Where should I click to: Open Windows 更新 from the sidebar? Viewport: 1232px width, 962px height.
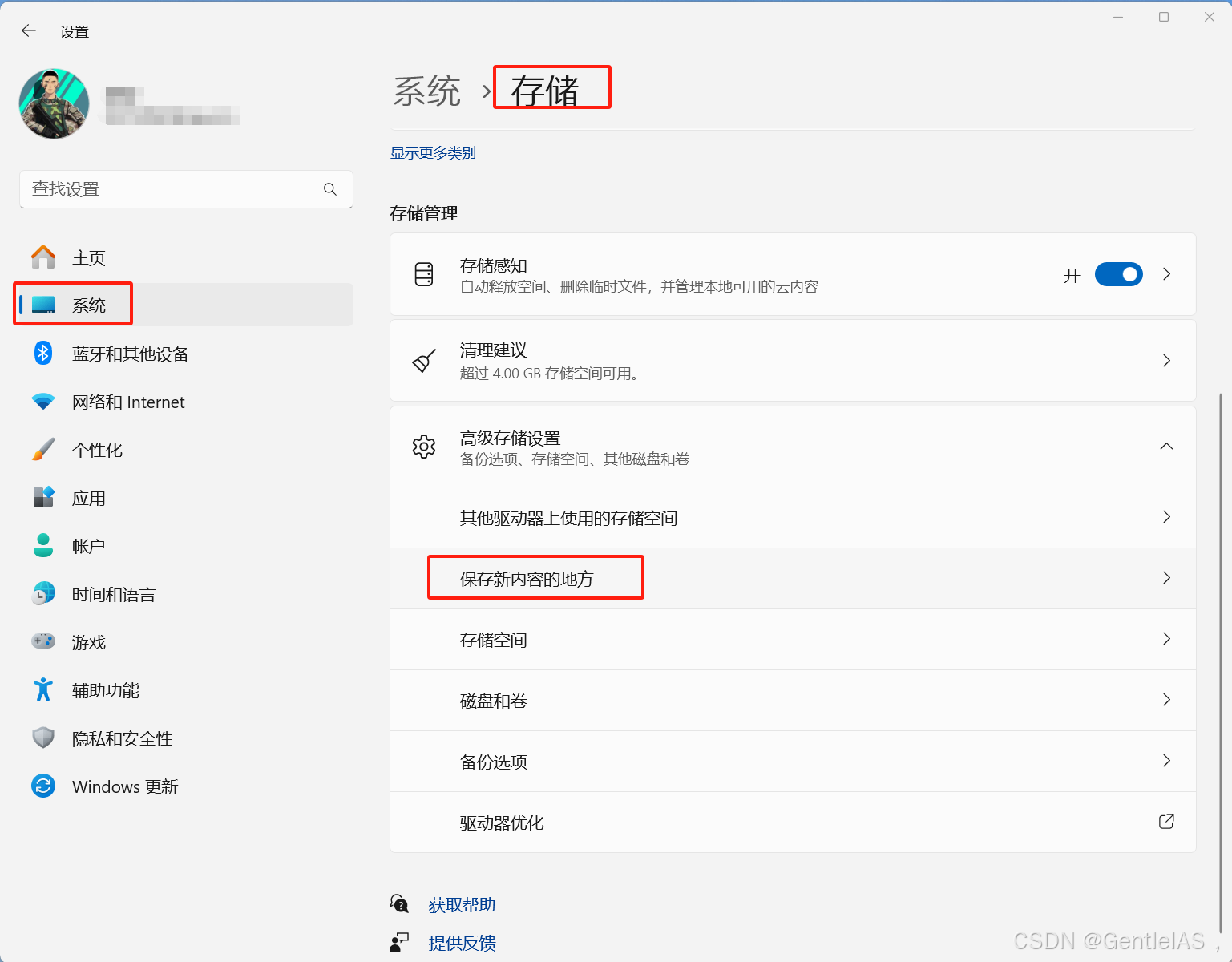click(124, 786)
